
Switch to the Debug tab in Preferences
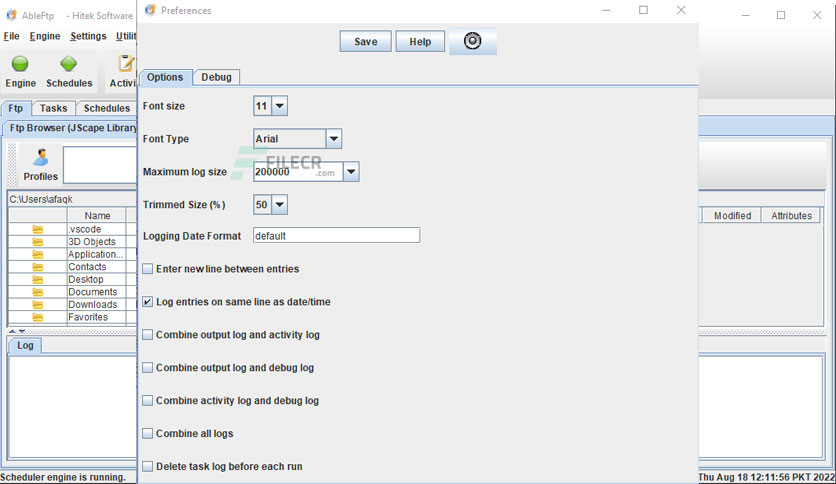coord(216,77)
